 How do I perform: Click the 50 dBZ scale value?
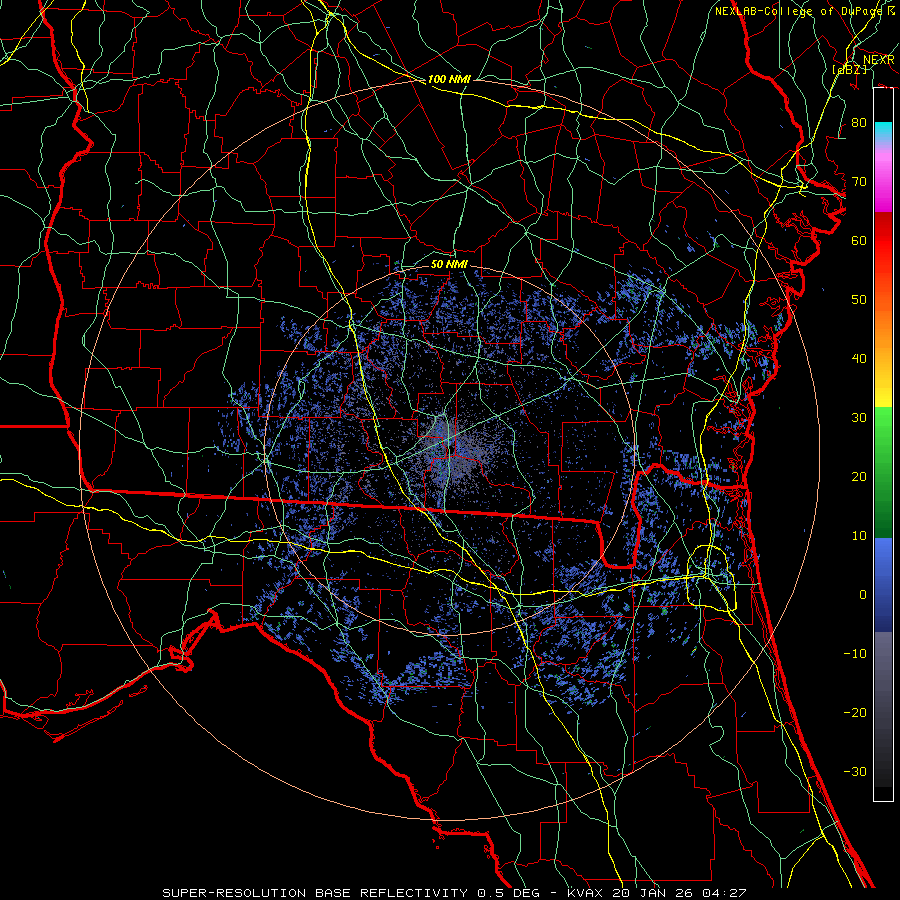(x=859, y=300)
